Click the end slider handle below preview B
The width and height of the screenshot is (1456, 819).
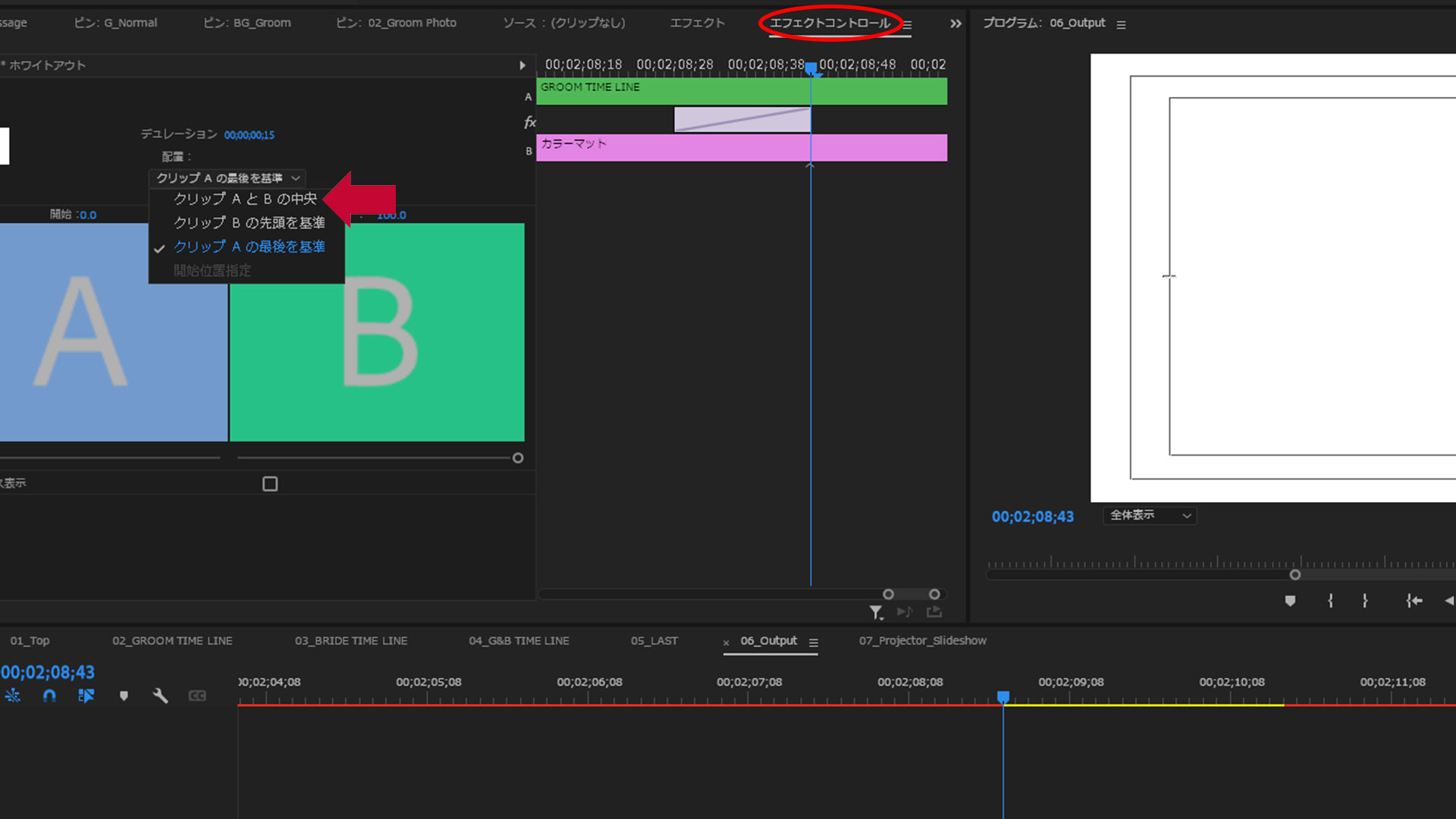click(x=518, y=458)
